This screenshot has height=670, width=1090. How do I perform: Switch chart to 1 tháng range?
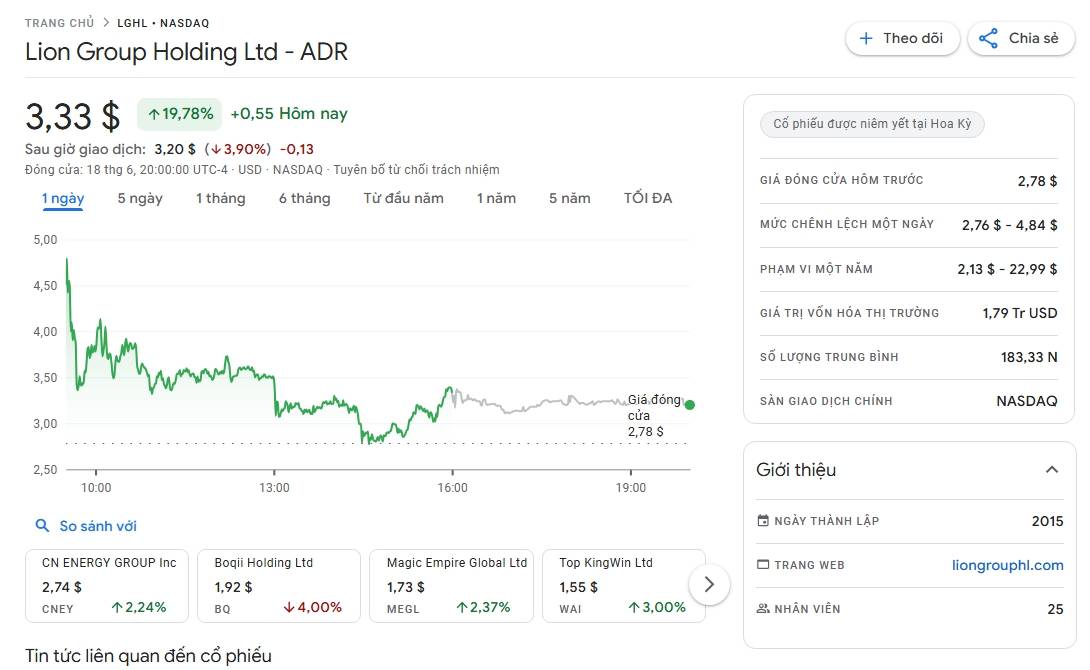[x=220, y=198]
